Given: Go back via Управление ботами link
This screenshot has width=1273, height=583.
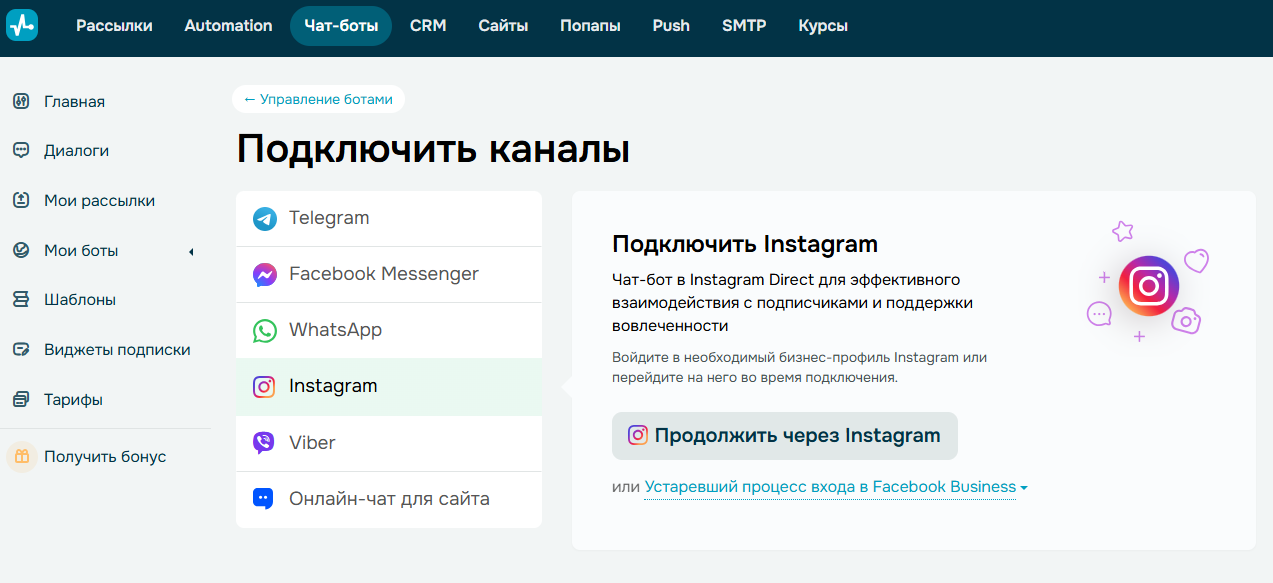Looking at the screenshot, I should click(318, 99).
